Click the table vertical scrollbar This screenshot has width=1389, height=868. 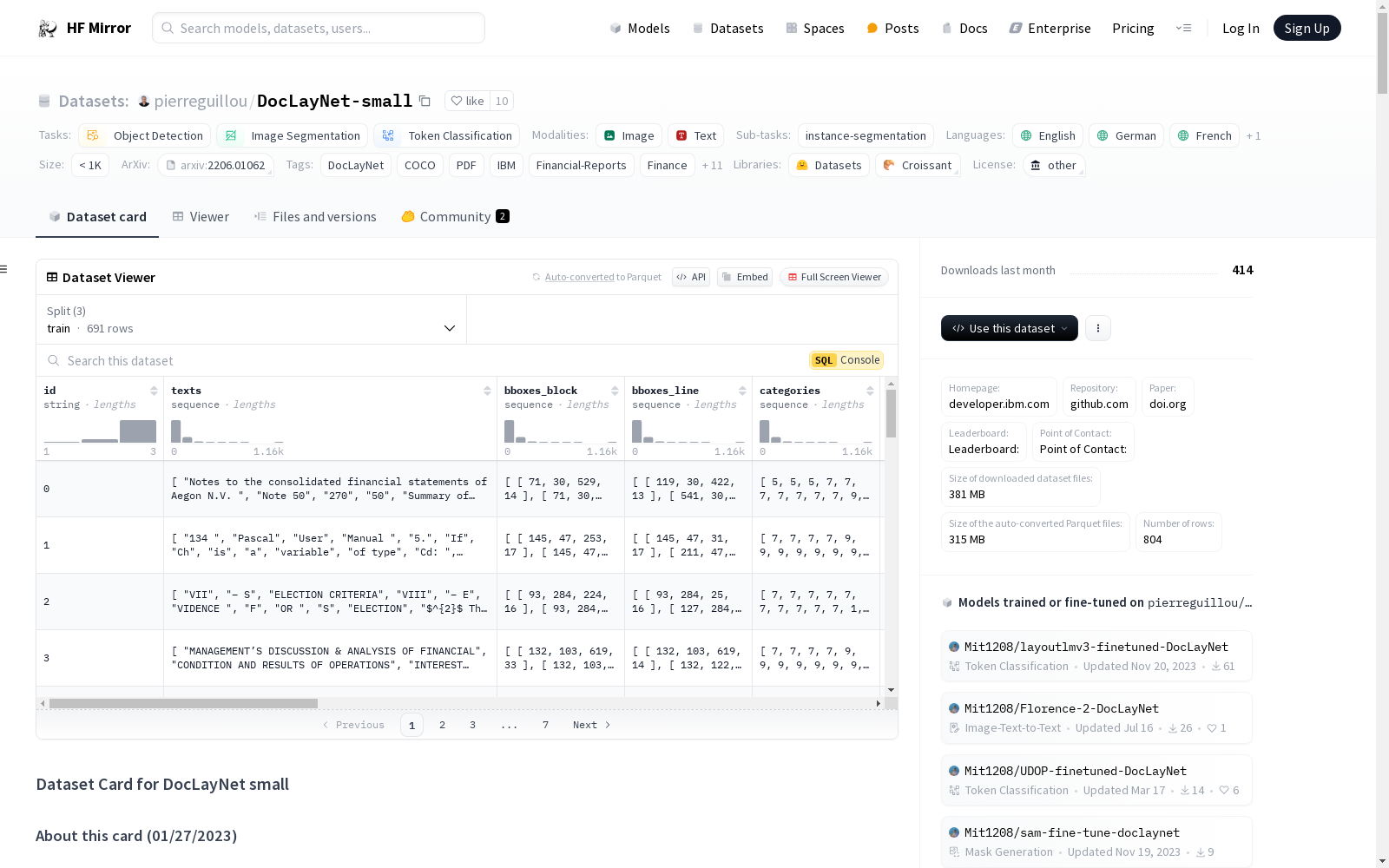(891, 413)
